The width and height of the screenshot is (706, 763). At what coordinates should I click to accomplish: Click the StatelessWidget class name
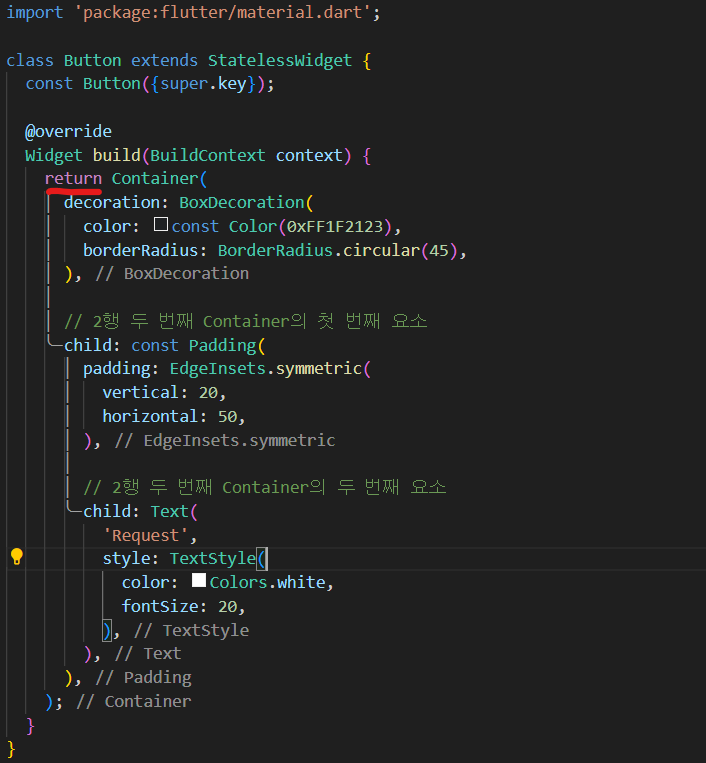point(280,60)
